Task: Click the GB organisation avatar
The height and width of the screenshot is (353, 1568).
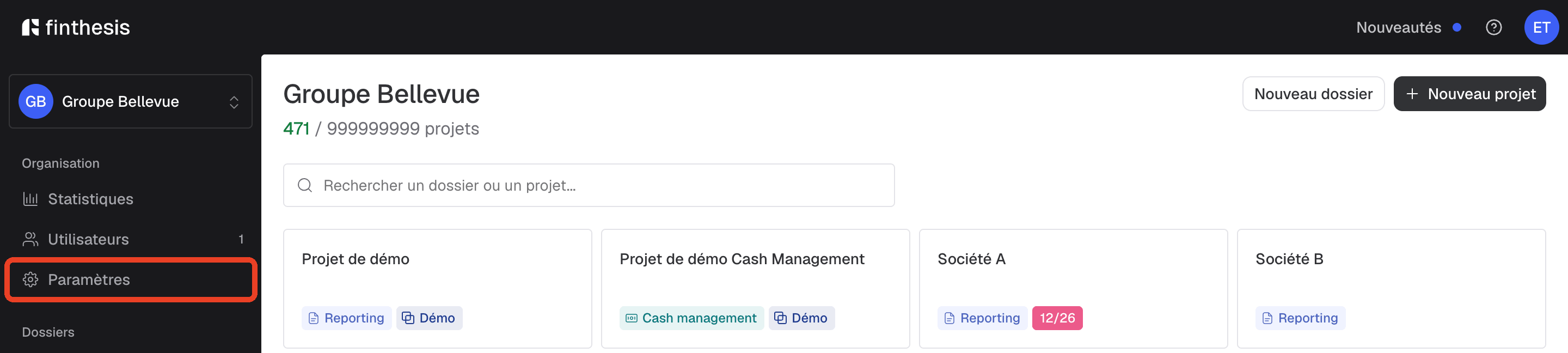Action: (35, 101)
